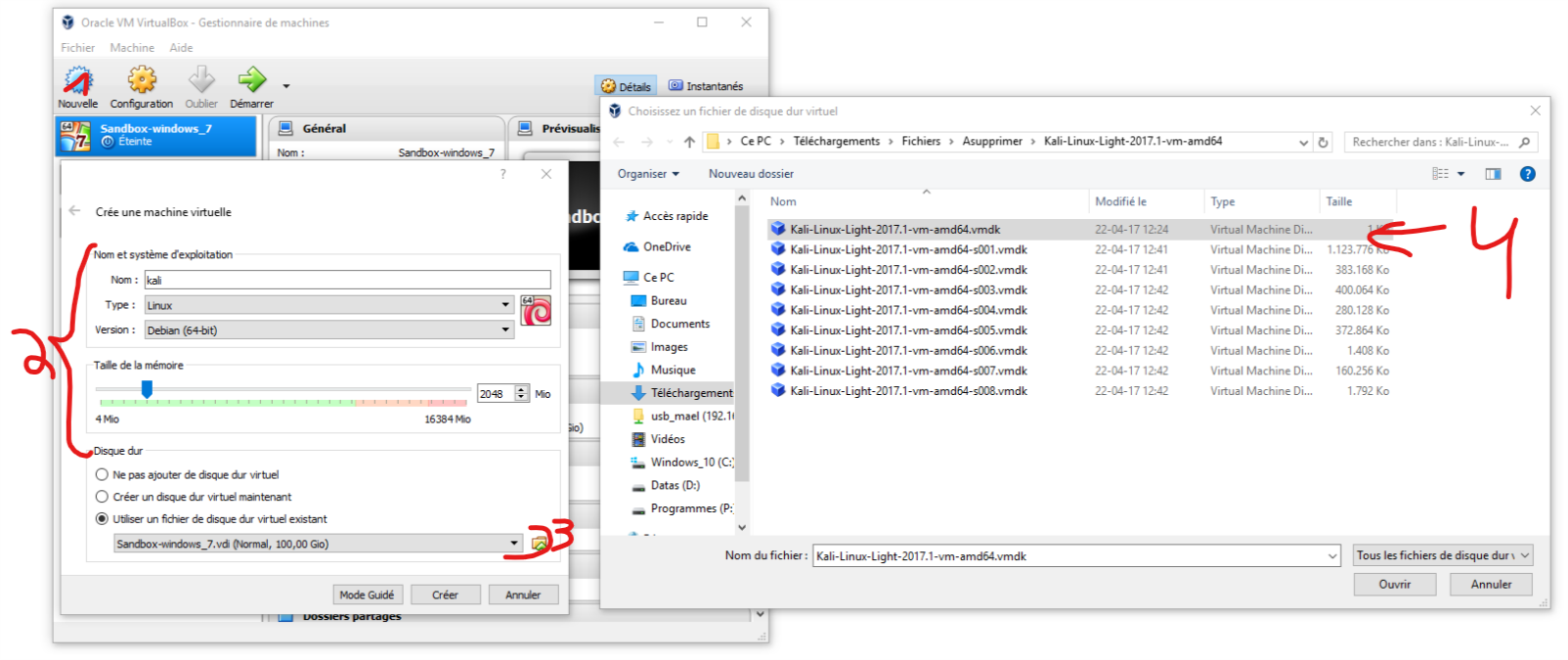Click the browse virtual disk folder icon
This screenshot has width=1568, height=660.
[x=540, y=544]
